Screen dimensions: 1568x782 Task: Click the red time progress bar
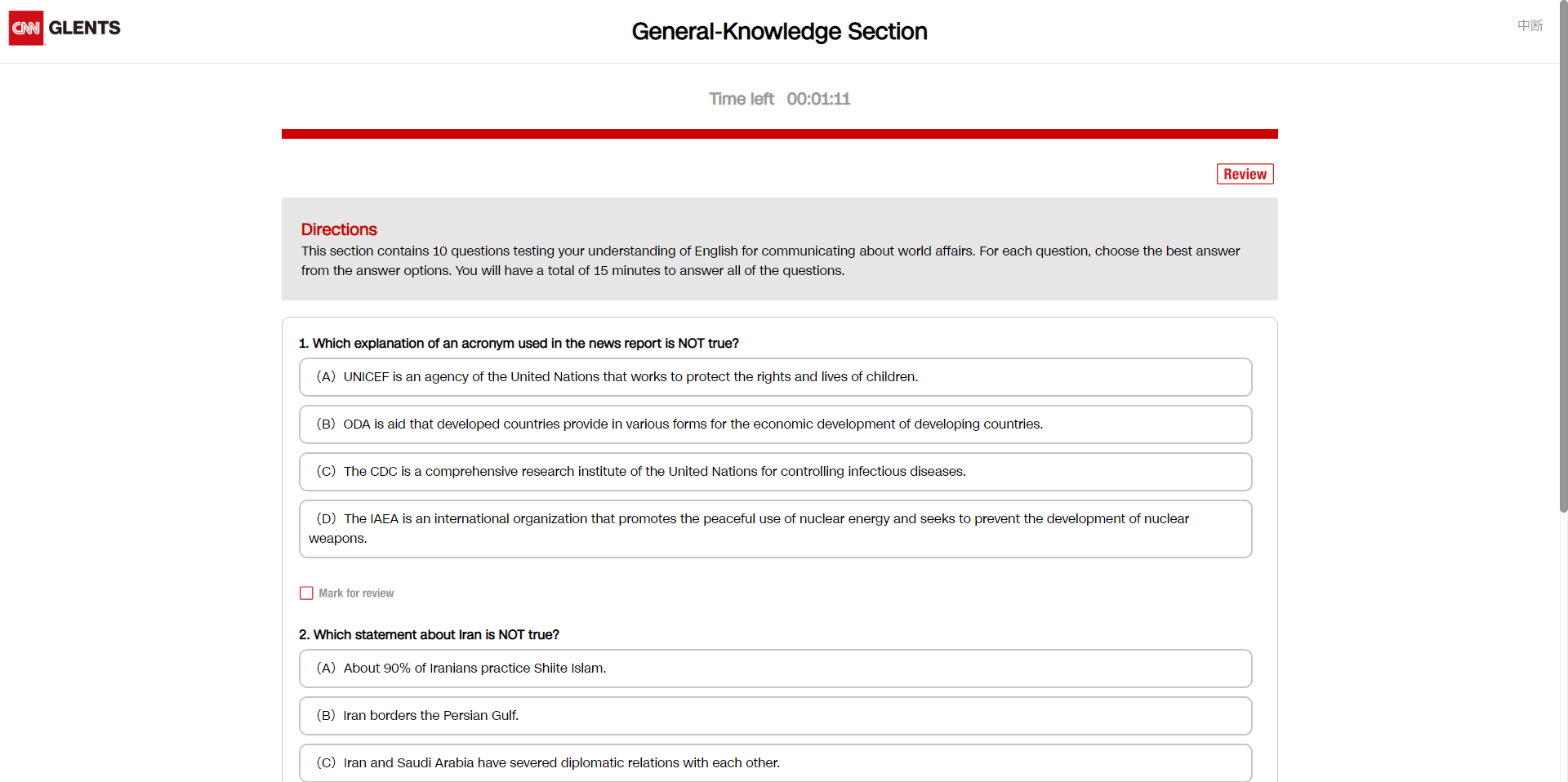pos(779,134)
